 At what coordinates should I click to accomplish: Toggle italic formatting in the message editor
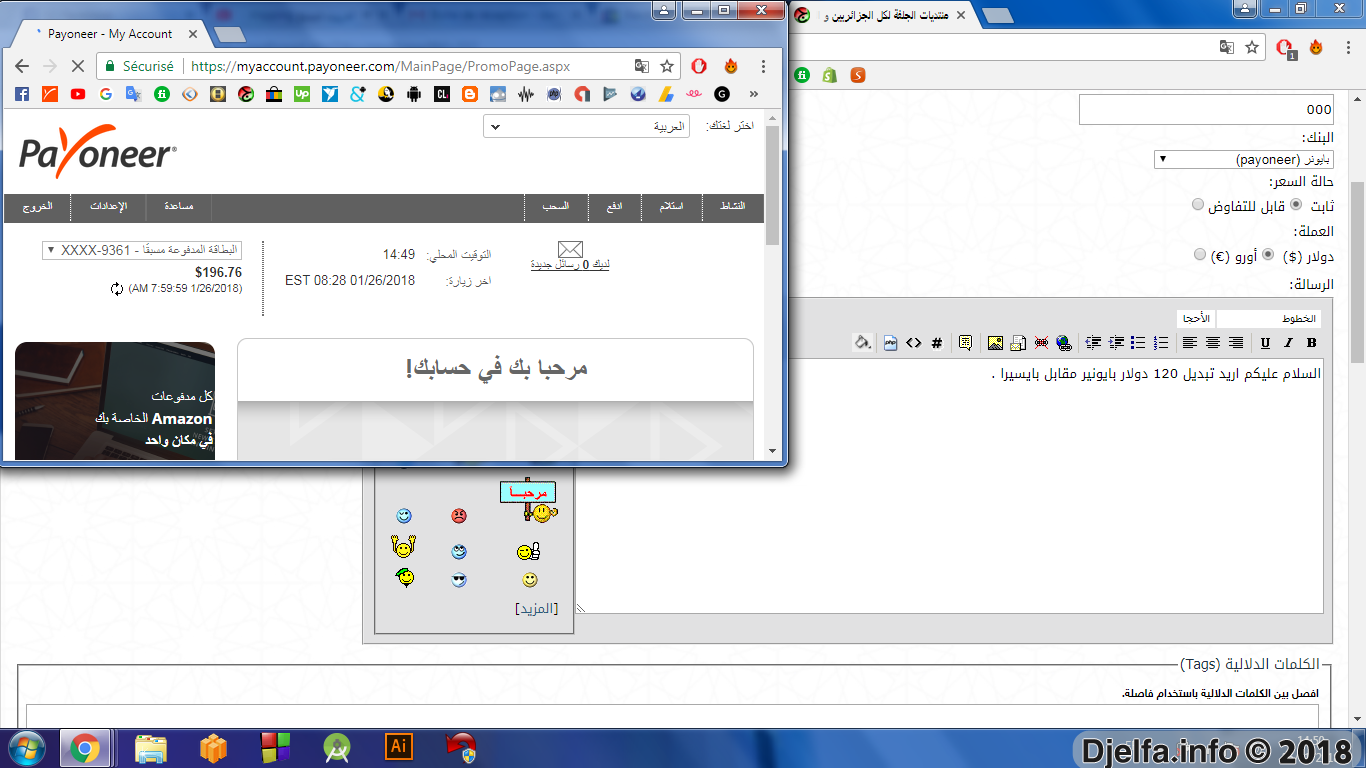click(1288, 343)
